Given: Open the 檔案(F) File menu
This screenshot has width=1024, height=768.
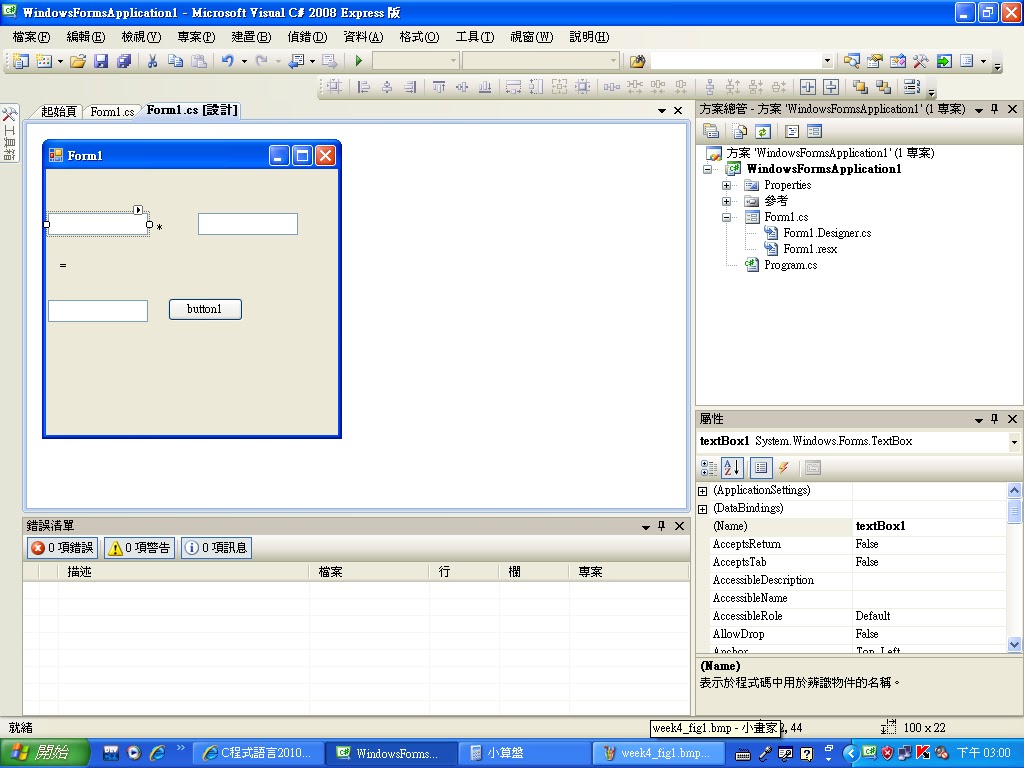Looking at the screenshot, I should (x=31, y=37).
